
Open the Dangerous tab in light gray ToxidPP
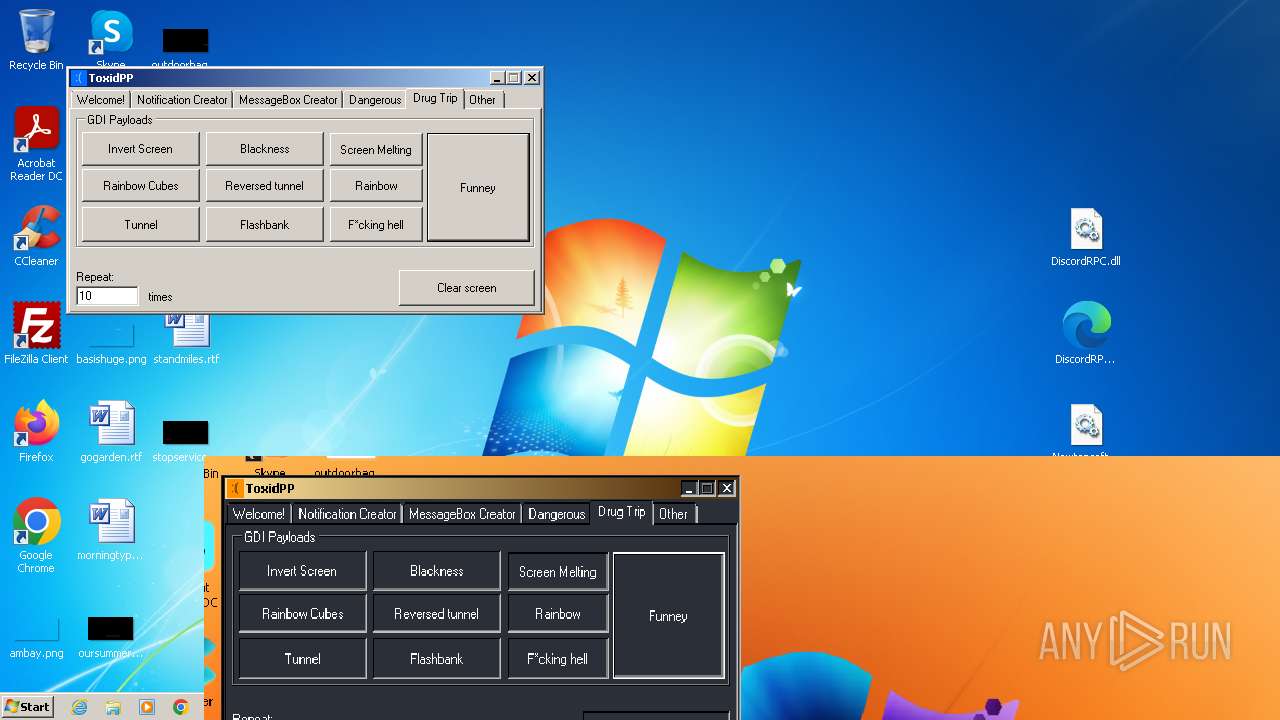click(x=375, y=99)
